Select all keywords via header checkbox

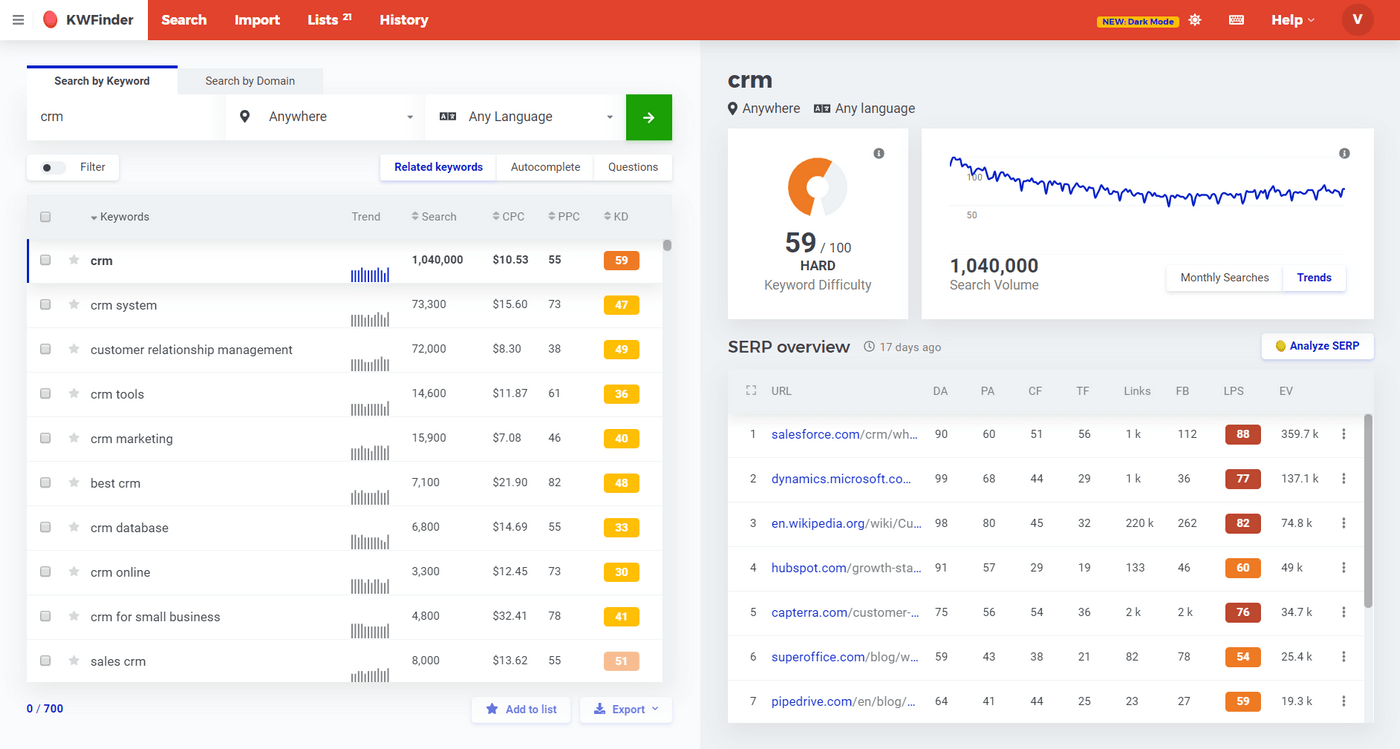[45, 216]
